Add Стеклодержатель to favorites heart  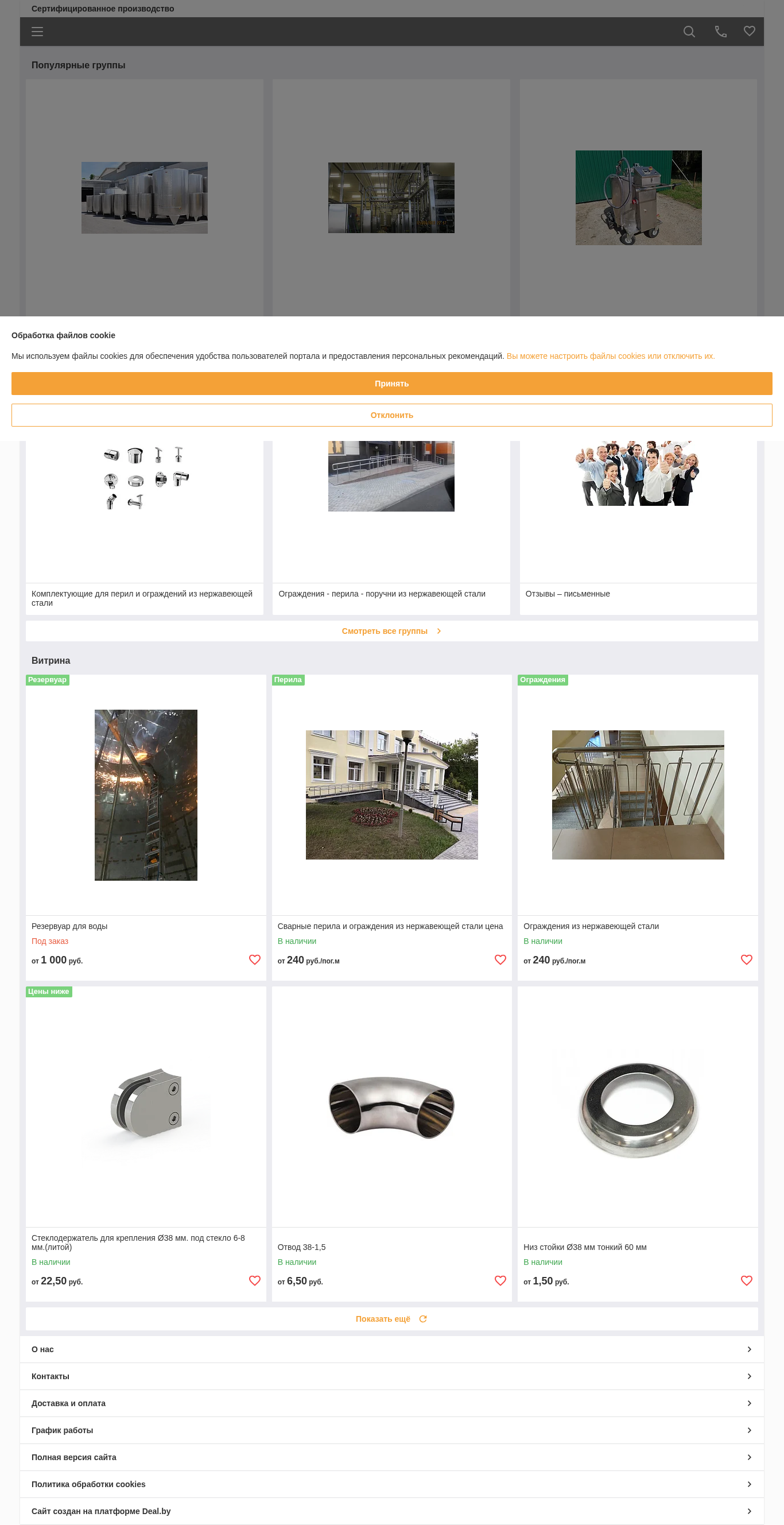[x=254, y=1280]
